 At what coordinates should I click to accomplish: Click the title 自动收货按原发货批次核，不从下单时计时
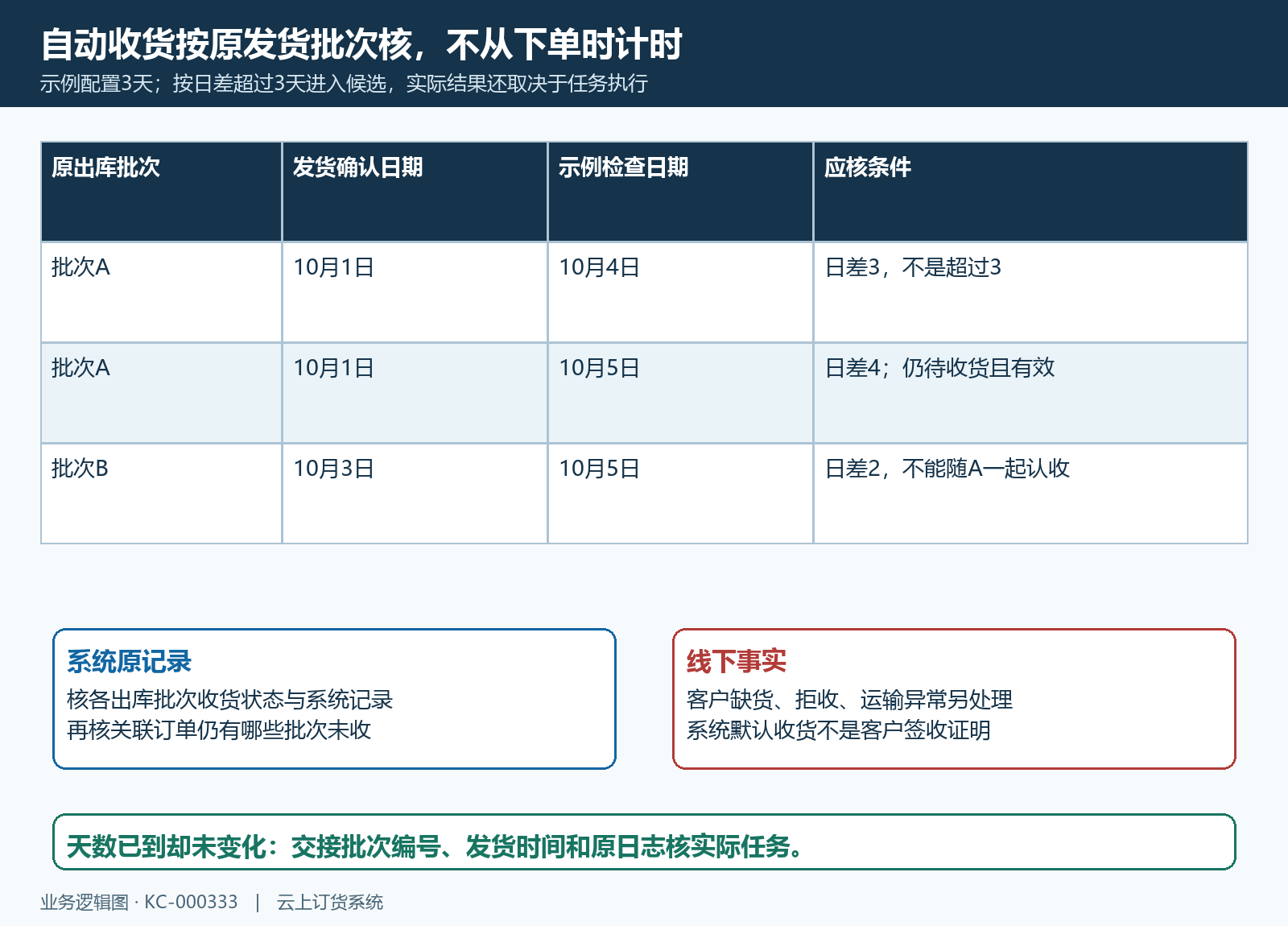361,44
